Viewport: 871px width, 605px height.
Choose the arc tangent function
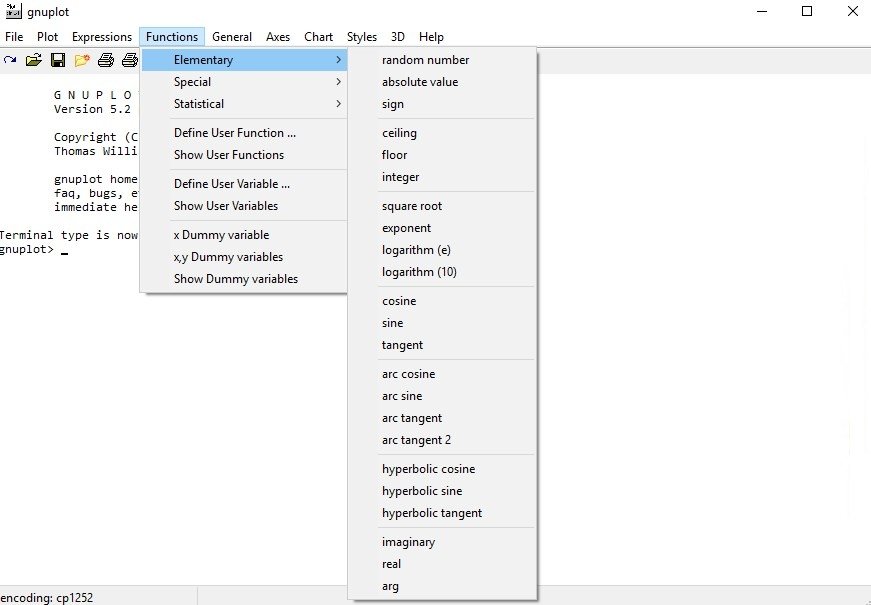(x=443, y=418)
